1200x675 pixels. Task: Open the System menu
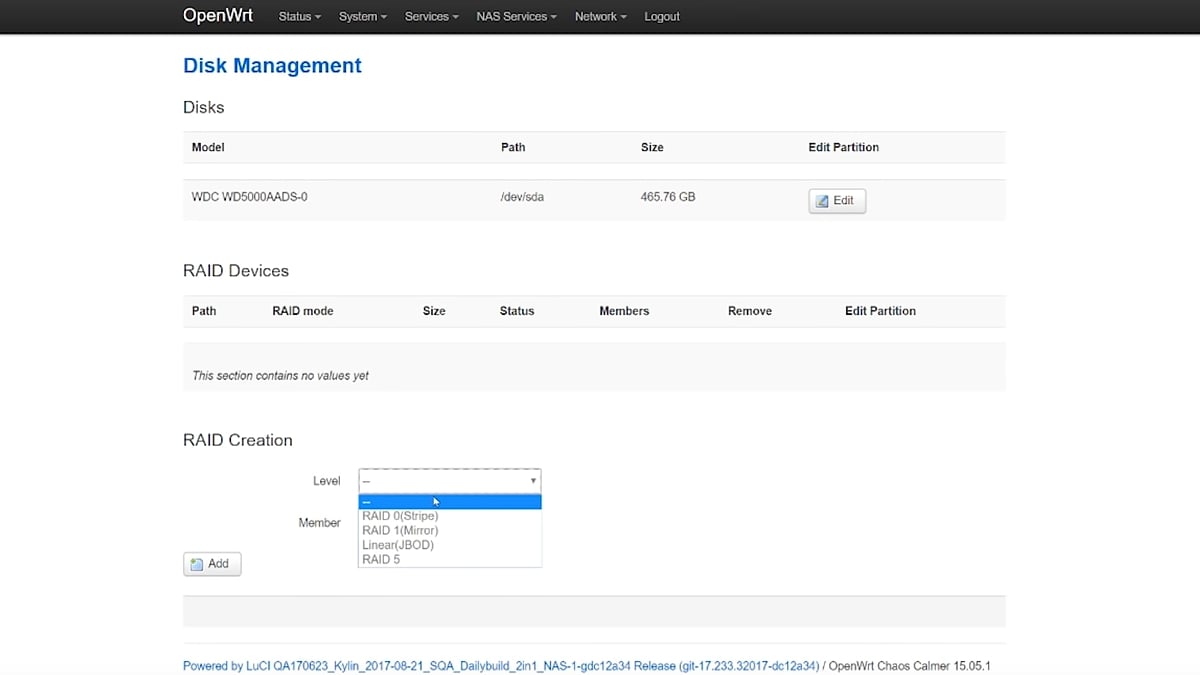pos(362,17)
